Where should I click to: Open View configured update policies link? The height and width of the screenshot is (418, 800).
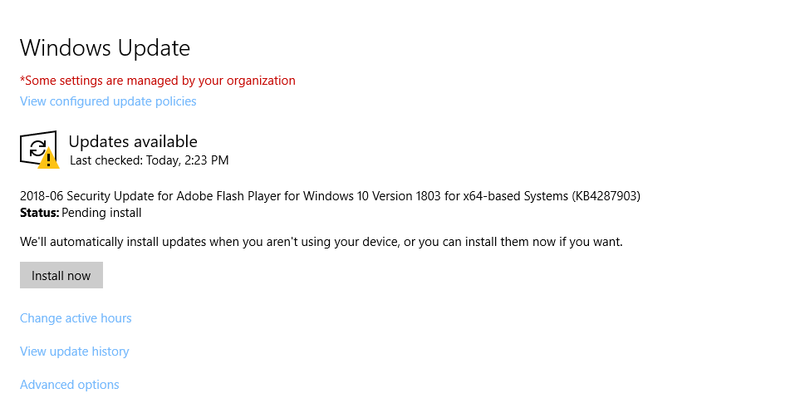point(108,101)
